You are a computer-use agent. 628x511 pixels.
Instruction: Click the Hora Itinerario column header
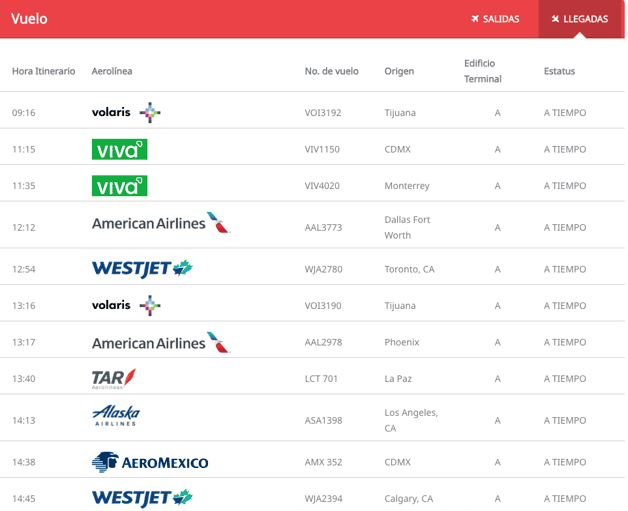click(43, 71)
